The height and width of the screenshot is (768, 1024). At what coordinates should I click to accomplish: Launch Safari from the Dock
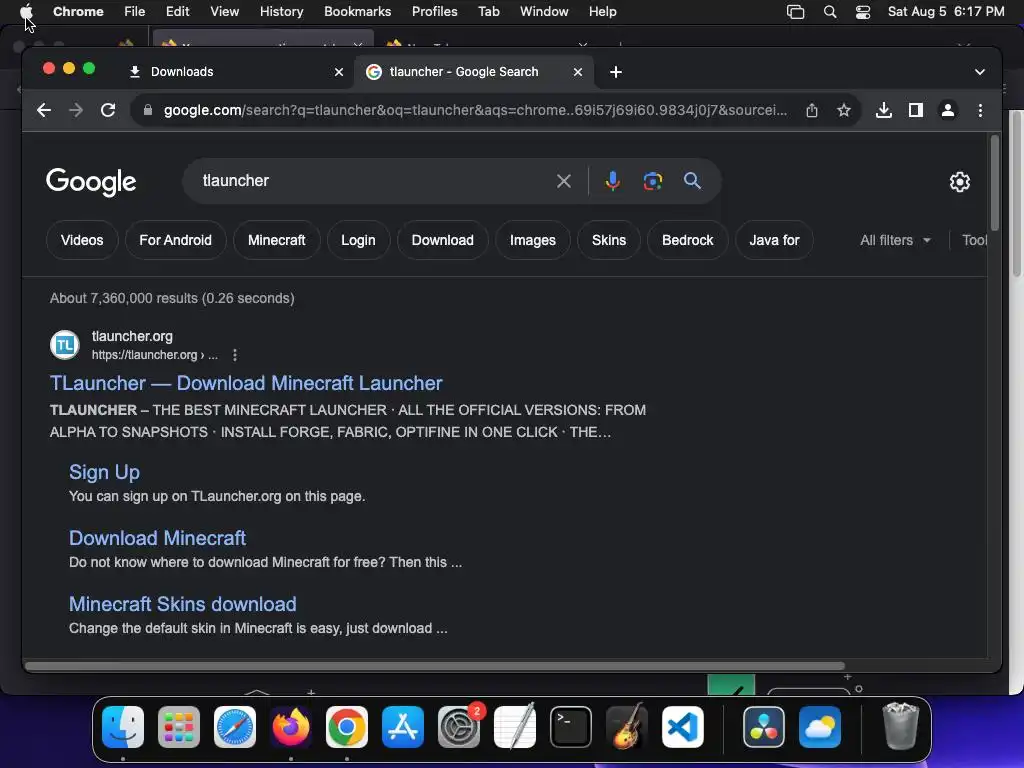[x=234, y=727]
